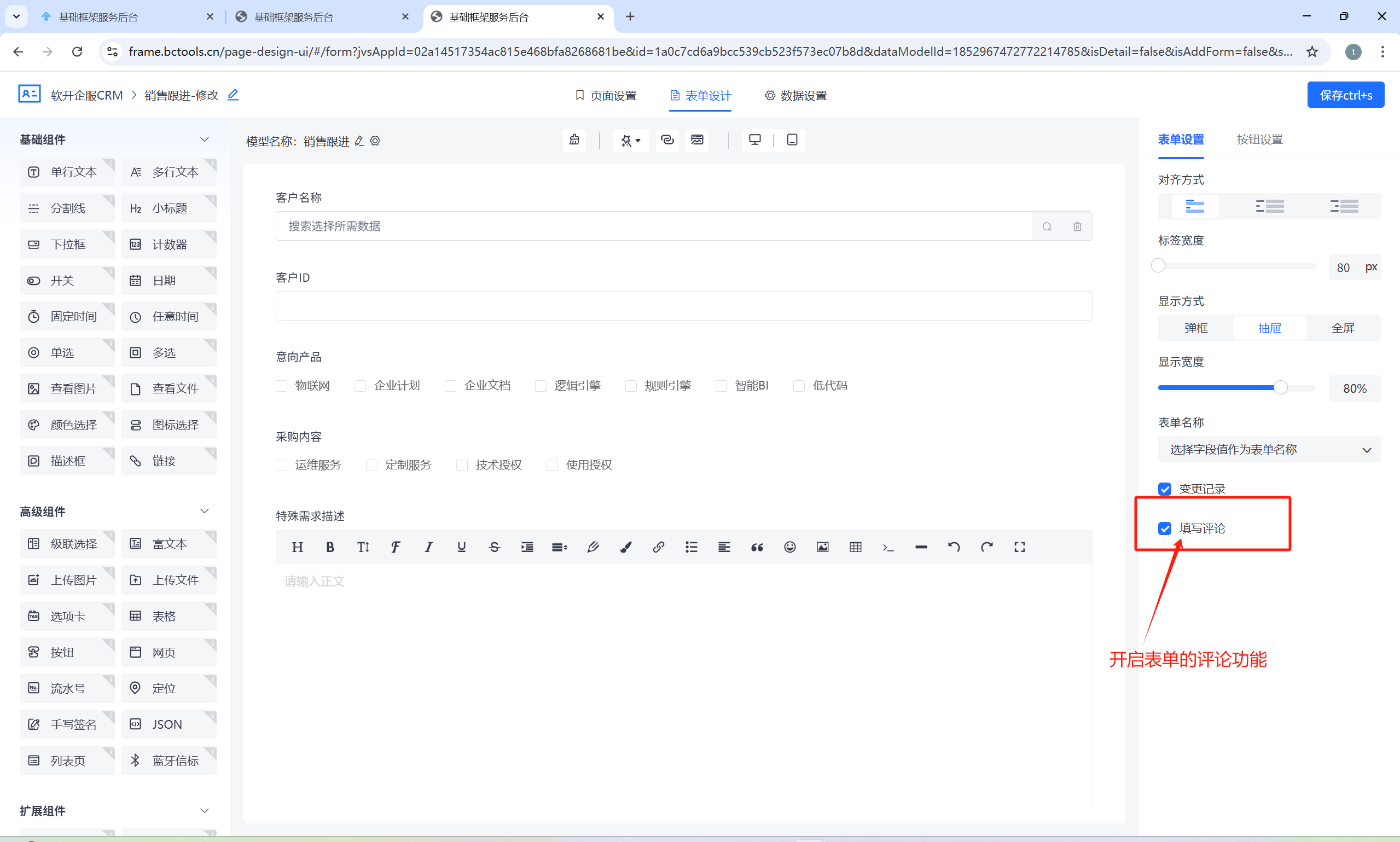Toggle underline in editor toolbar

[462, 547]
